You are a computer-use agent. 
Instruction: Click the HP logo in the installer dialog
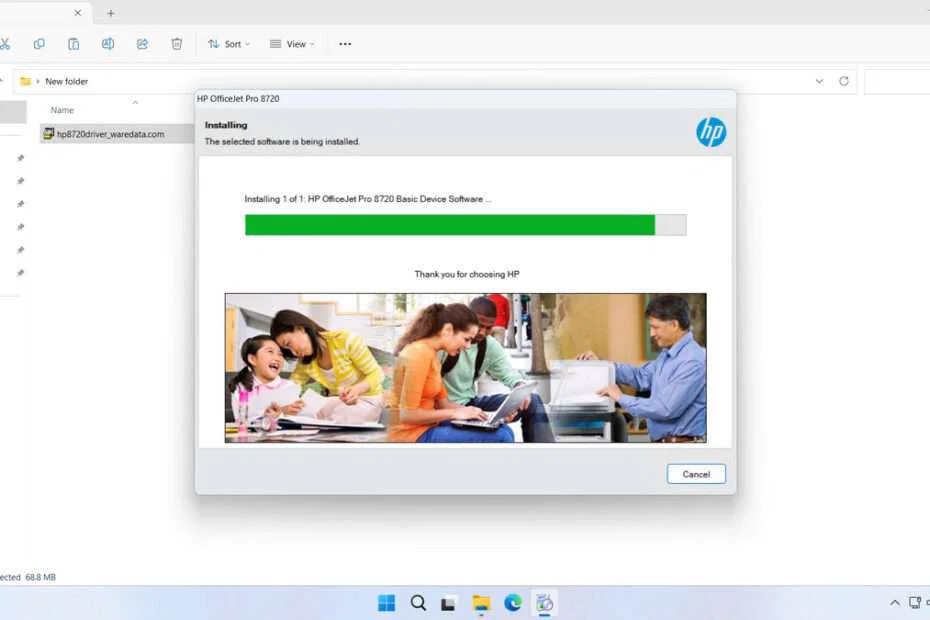pos(711,131)
